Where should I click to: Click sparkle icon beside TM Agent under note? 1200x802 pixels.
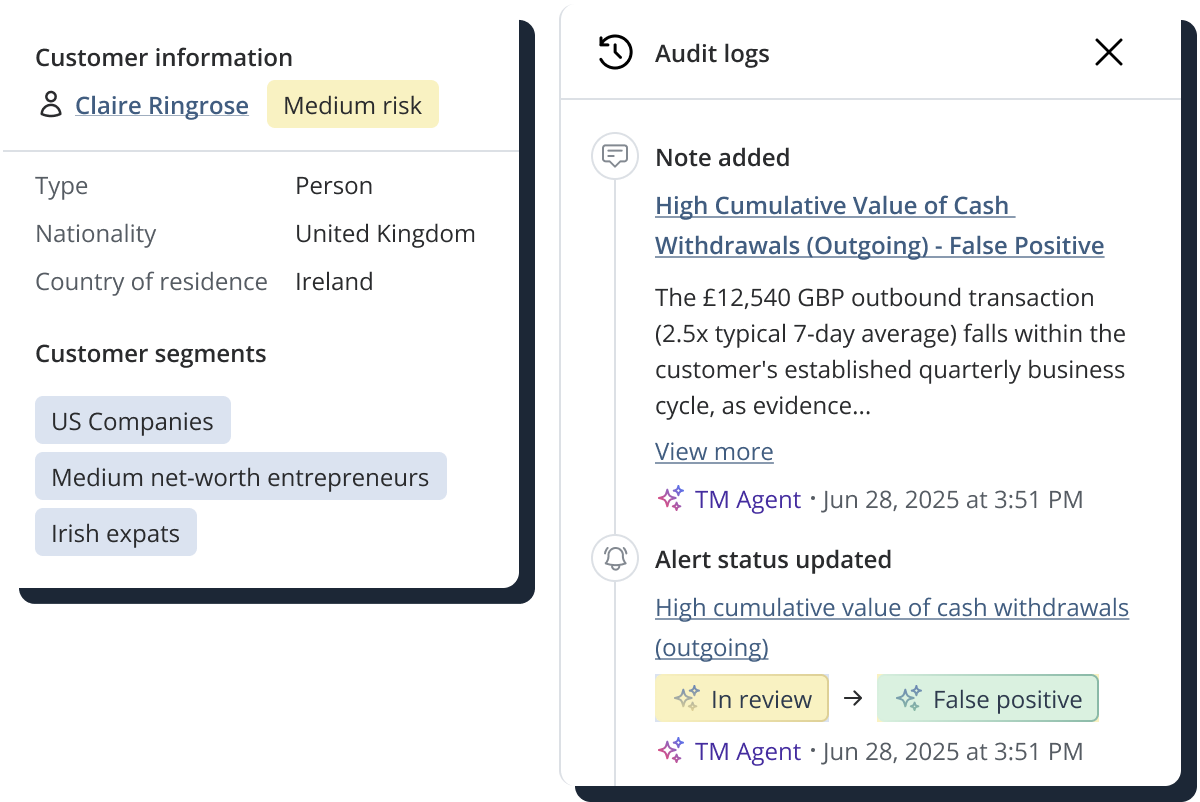pos(670,499)
